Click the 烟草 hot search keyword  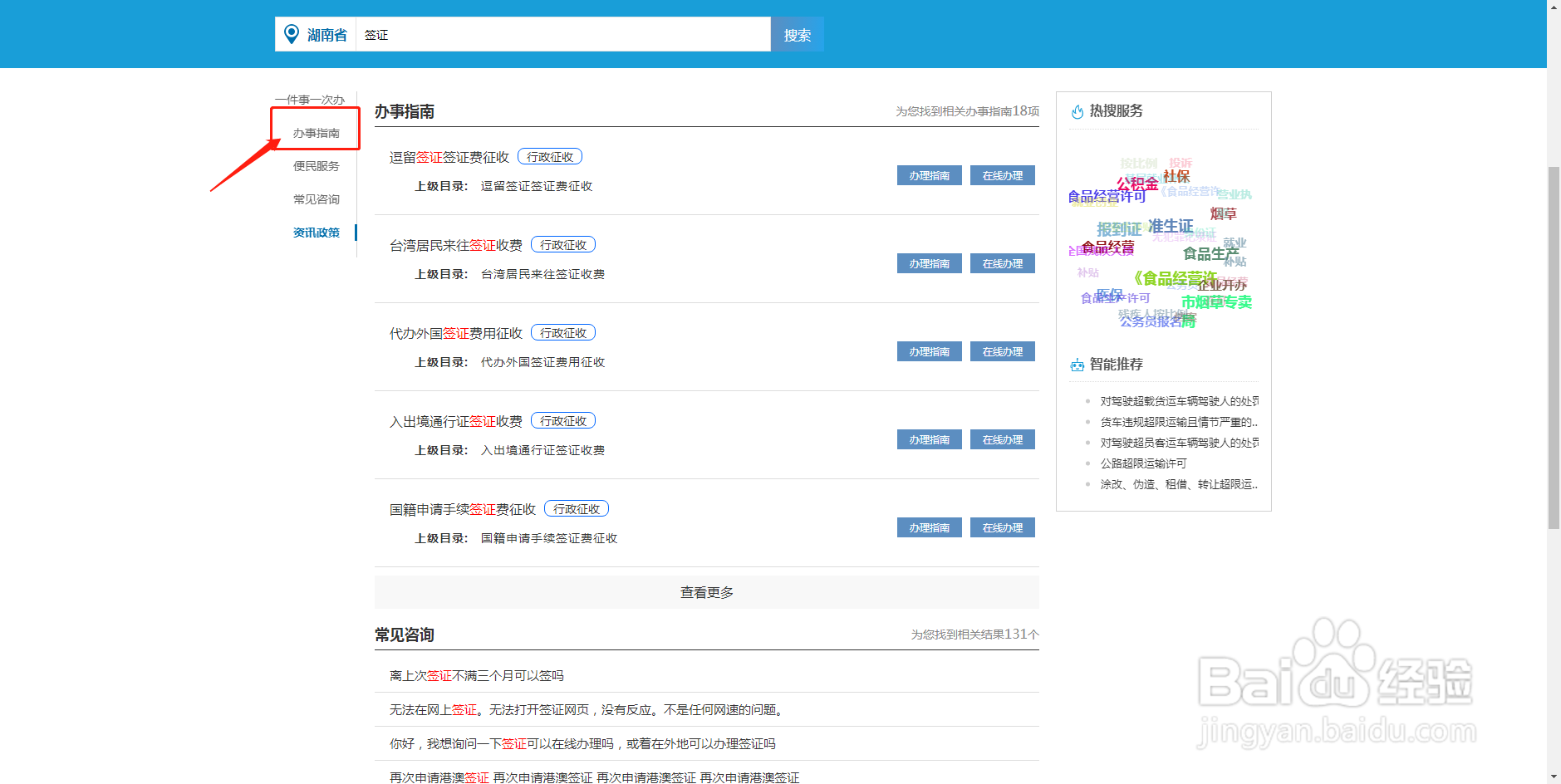tap(1224, 213)
